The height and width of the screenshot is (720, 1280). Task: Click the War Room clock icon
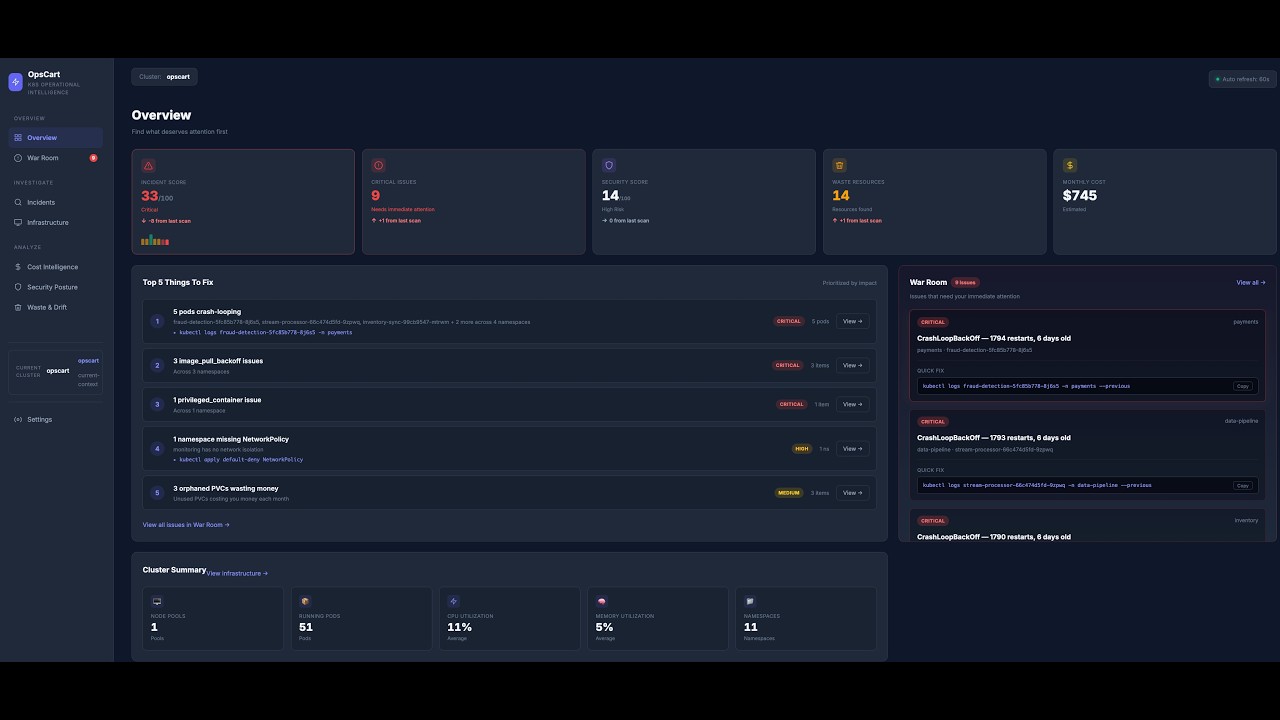pos(18,158)
